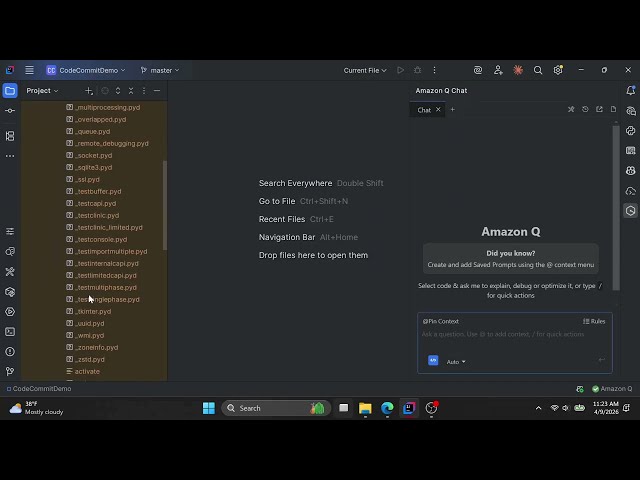Close the Chat tab
Viewport: 640px width, 480px height.
(x=438, y=109)
